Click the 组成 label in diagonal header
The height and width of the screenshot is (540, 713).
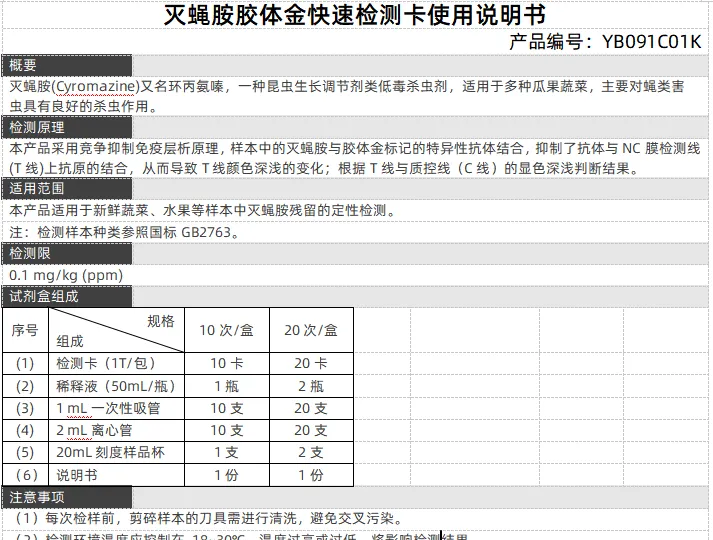coord(70,341)
